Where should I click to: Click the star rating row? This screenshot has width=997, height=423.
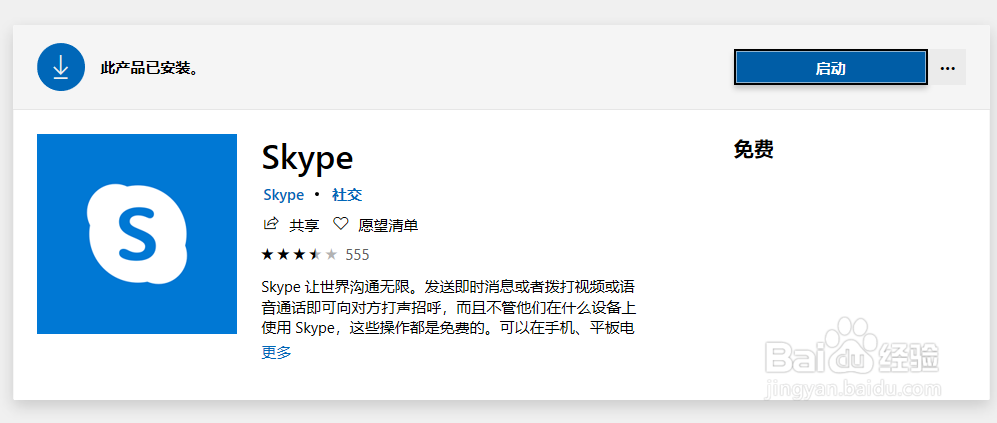pyautogui.click(x=299, y=255)
